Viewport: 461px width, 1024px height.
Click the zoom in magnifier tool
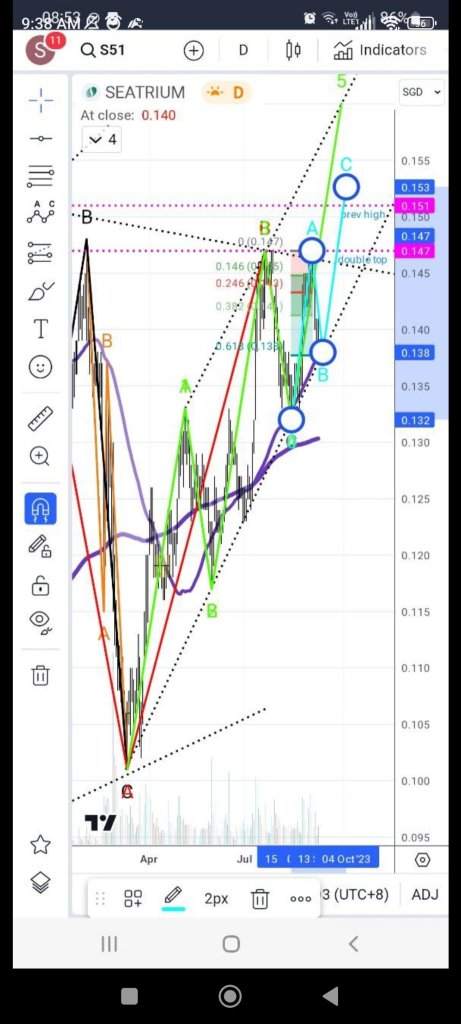tap(40, 456)
